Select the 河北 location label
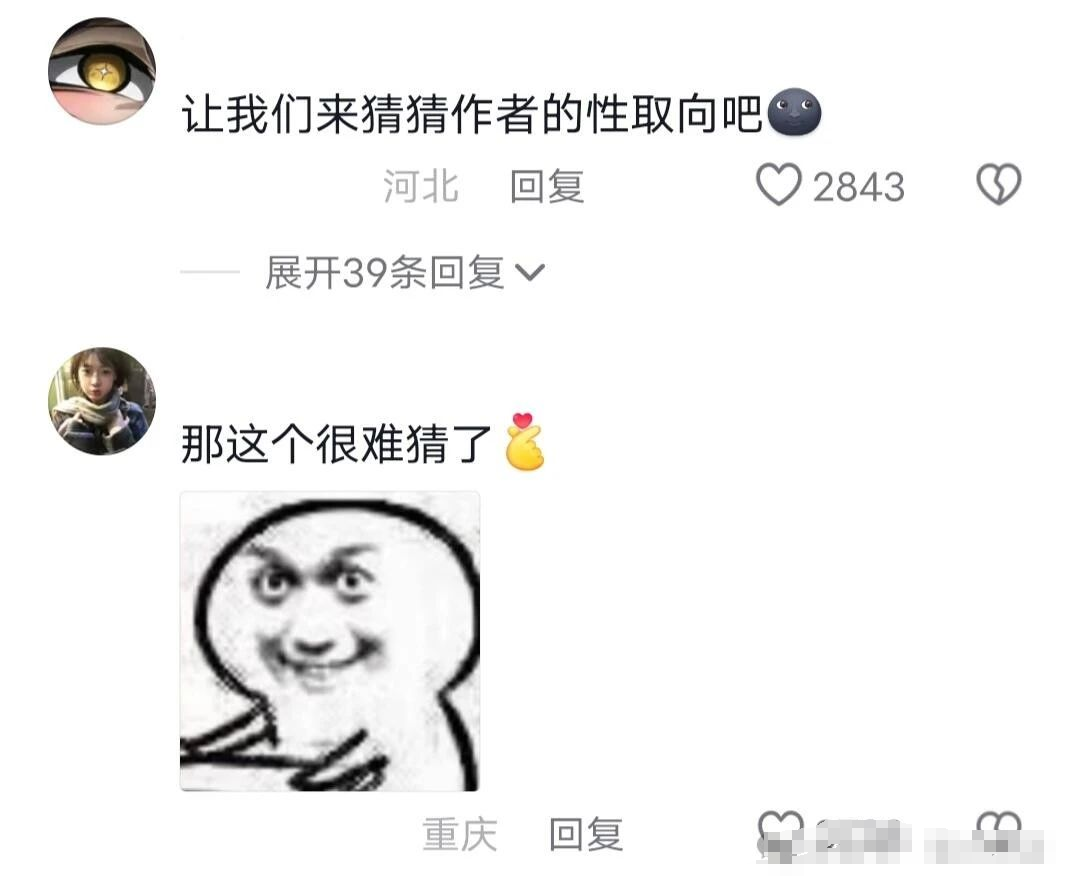The height and width of the screenshot is (892, 1080). (x=421, y=187)
